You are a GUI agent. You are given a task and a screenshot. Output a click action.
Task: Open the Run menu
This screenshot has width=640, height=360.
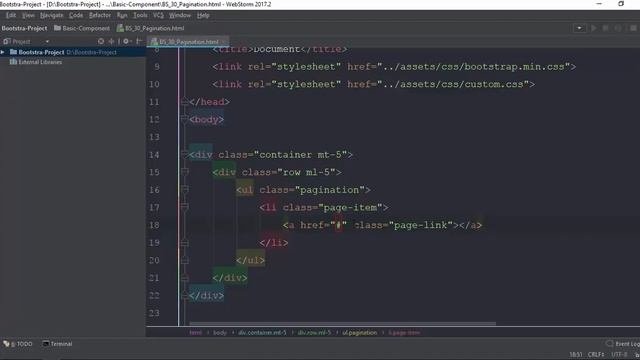pos(122,15)
